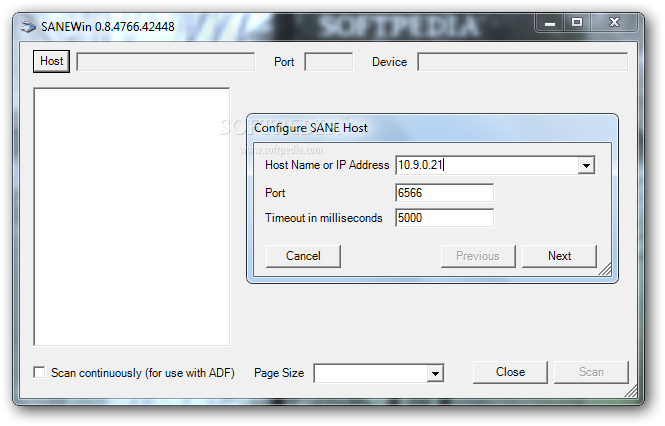
Task: Click the top Port display field
Action: click(329, 62)
